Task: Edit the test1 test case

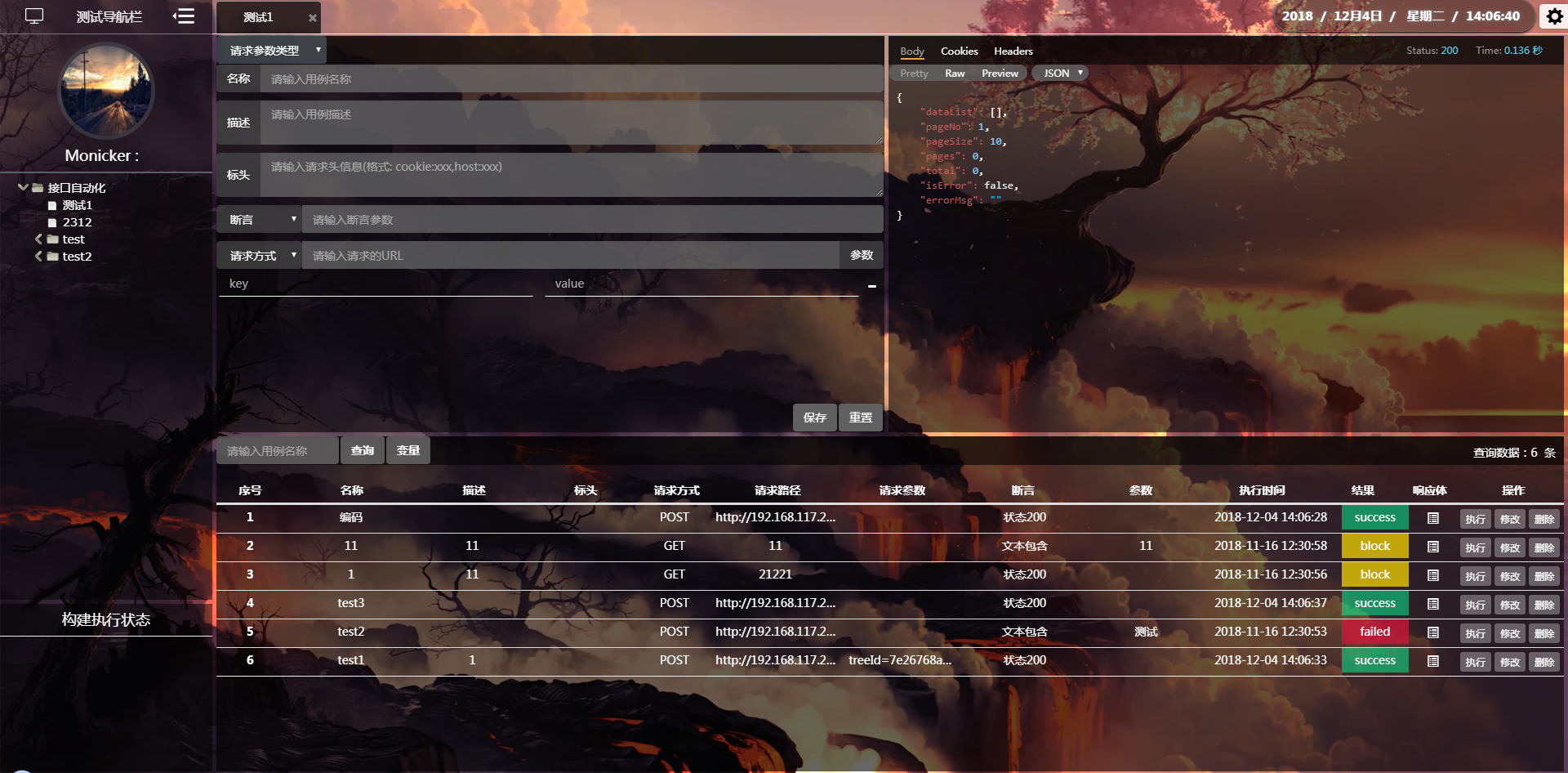Action: coord(1510,662)
